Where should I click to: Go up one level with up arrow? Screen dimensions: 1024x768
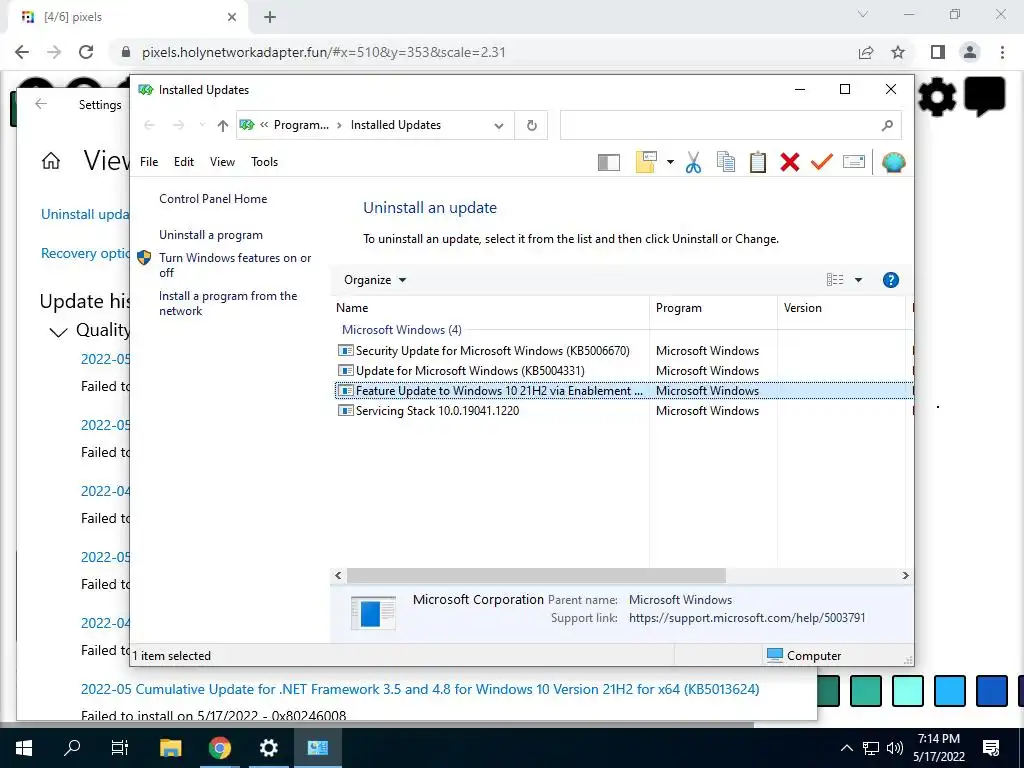[x=223, y=125]
